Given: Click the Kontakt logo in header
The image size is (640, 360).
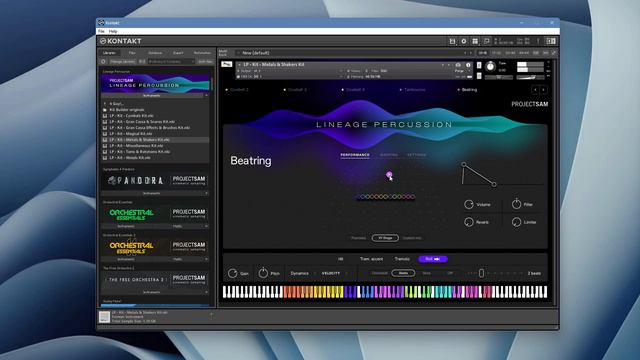Looking at the screenshot, I should coord(121,41).
